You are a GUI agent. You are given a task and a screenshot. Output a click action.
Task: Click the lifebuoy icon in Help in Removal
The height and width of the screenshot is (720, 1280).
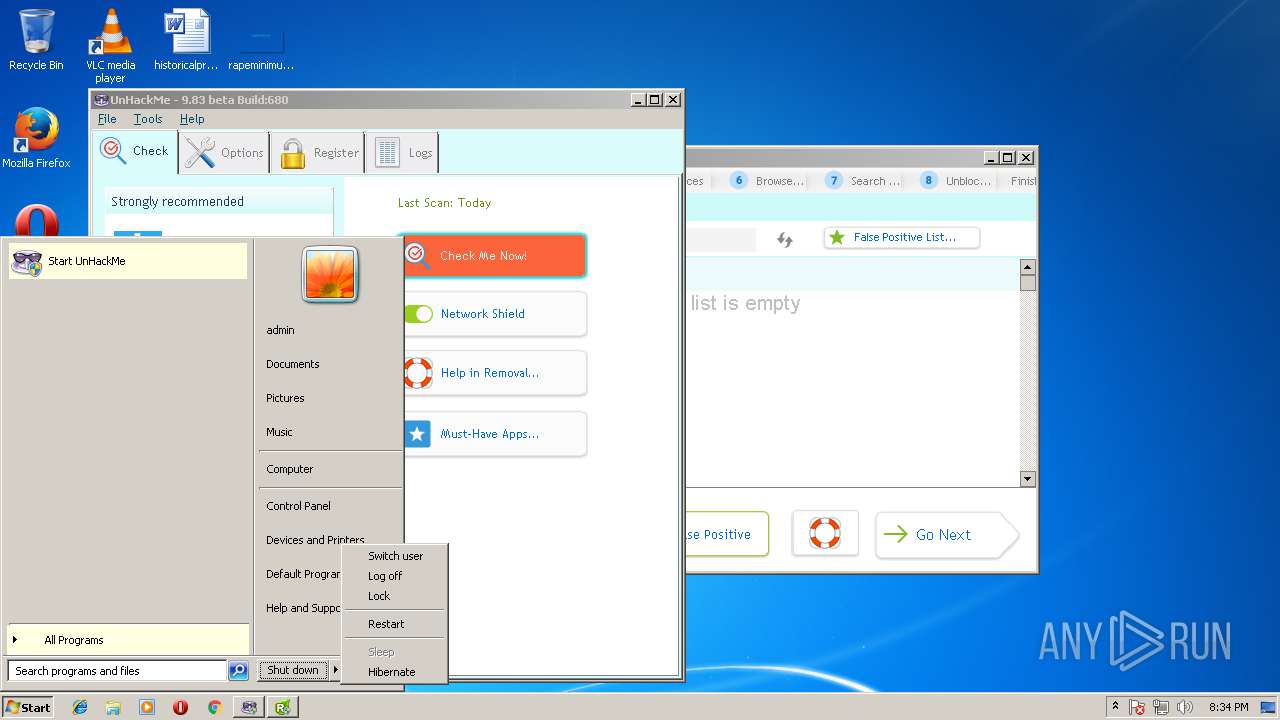tap(418, 373)
